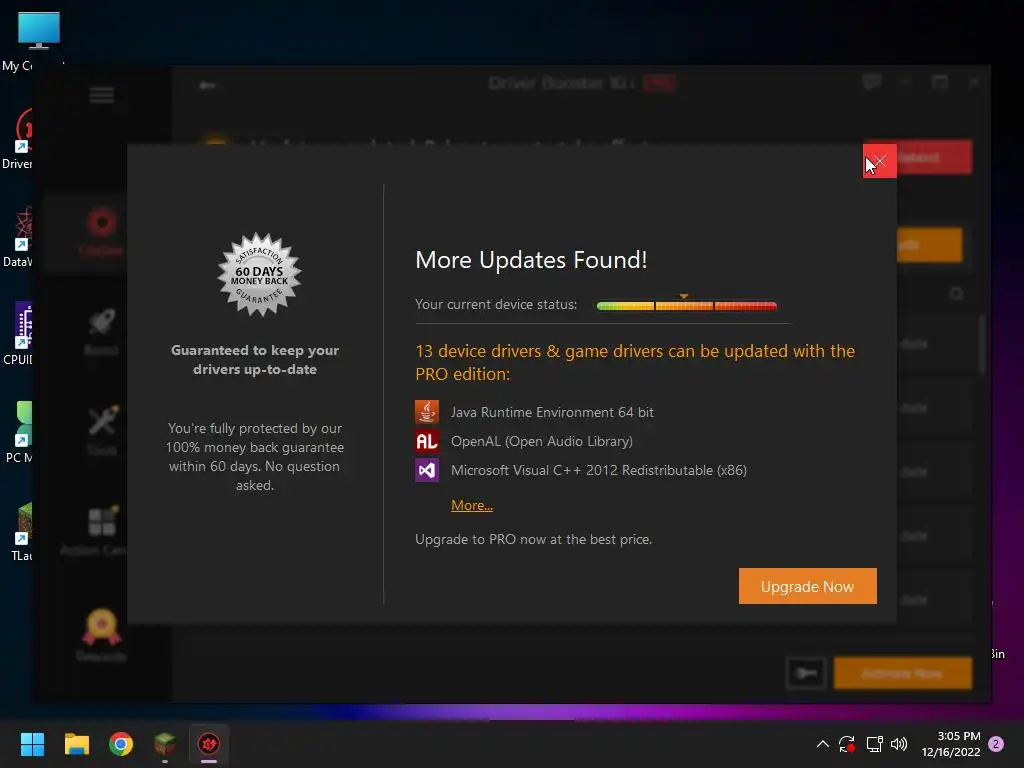Click the Driver Booster hamburger menu icon
The image size is (1024, 768).
[102, 95]
